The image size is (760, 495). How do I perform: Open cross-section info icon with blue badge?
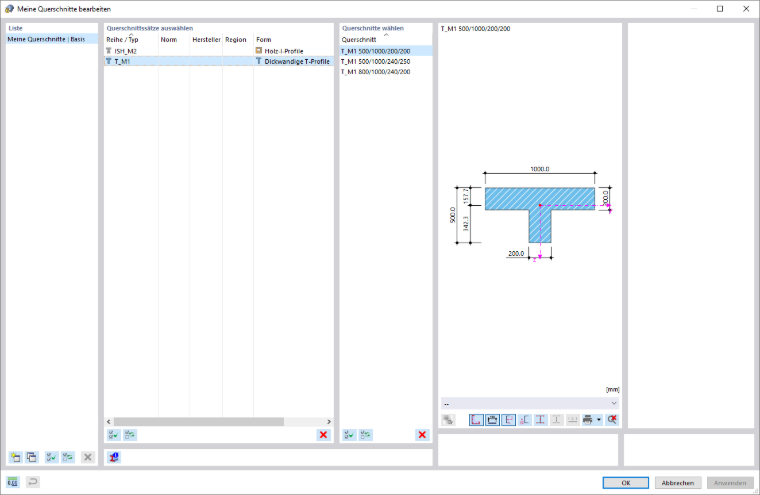[114, 457]
